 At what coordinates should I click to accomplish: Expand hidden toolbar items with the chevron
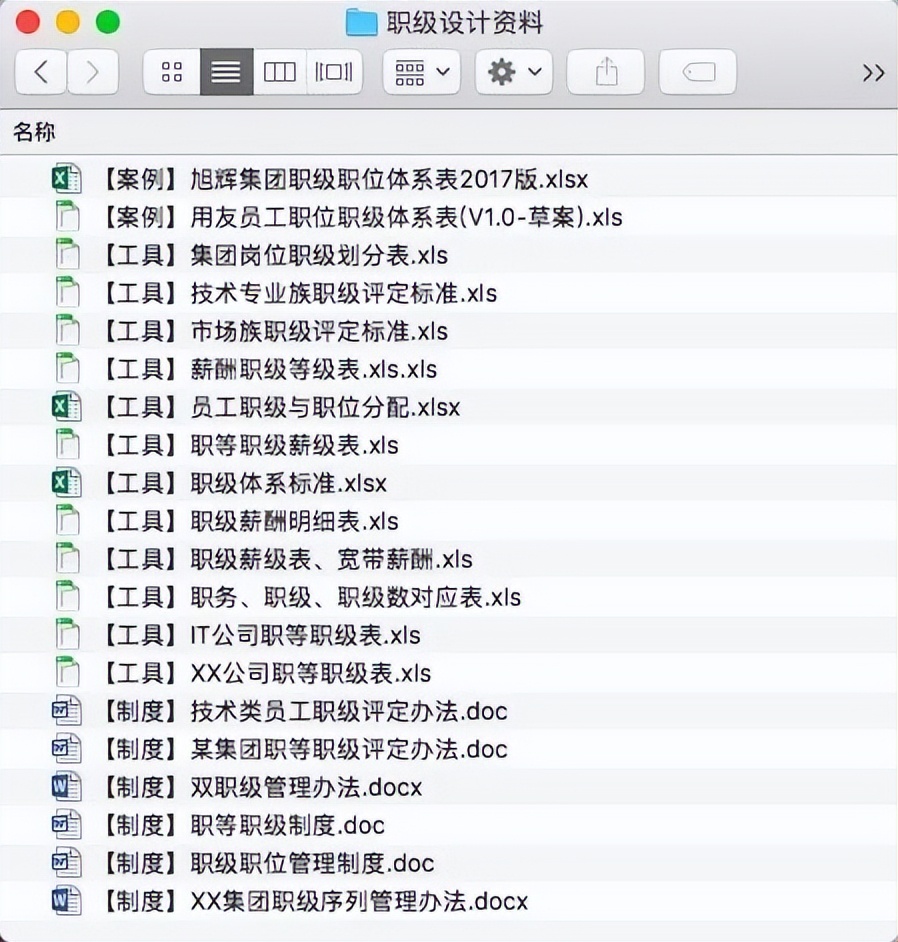pos(873,71)
